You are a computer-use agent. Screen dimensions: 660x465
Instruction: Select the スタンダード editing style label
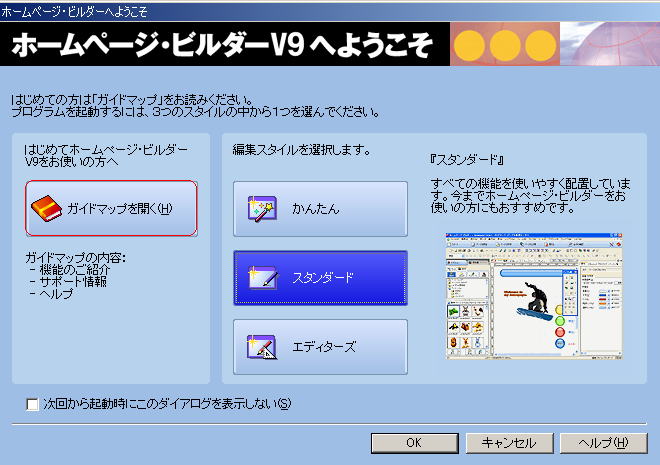click(322, 278)
